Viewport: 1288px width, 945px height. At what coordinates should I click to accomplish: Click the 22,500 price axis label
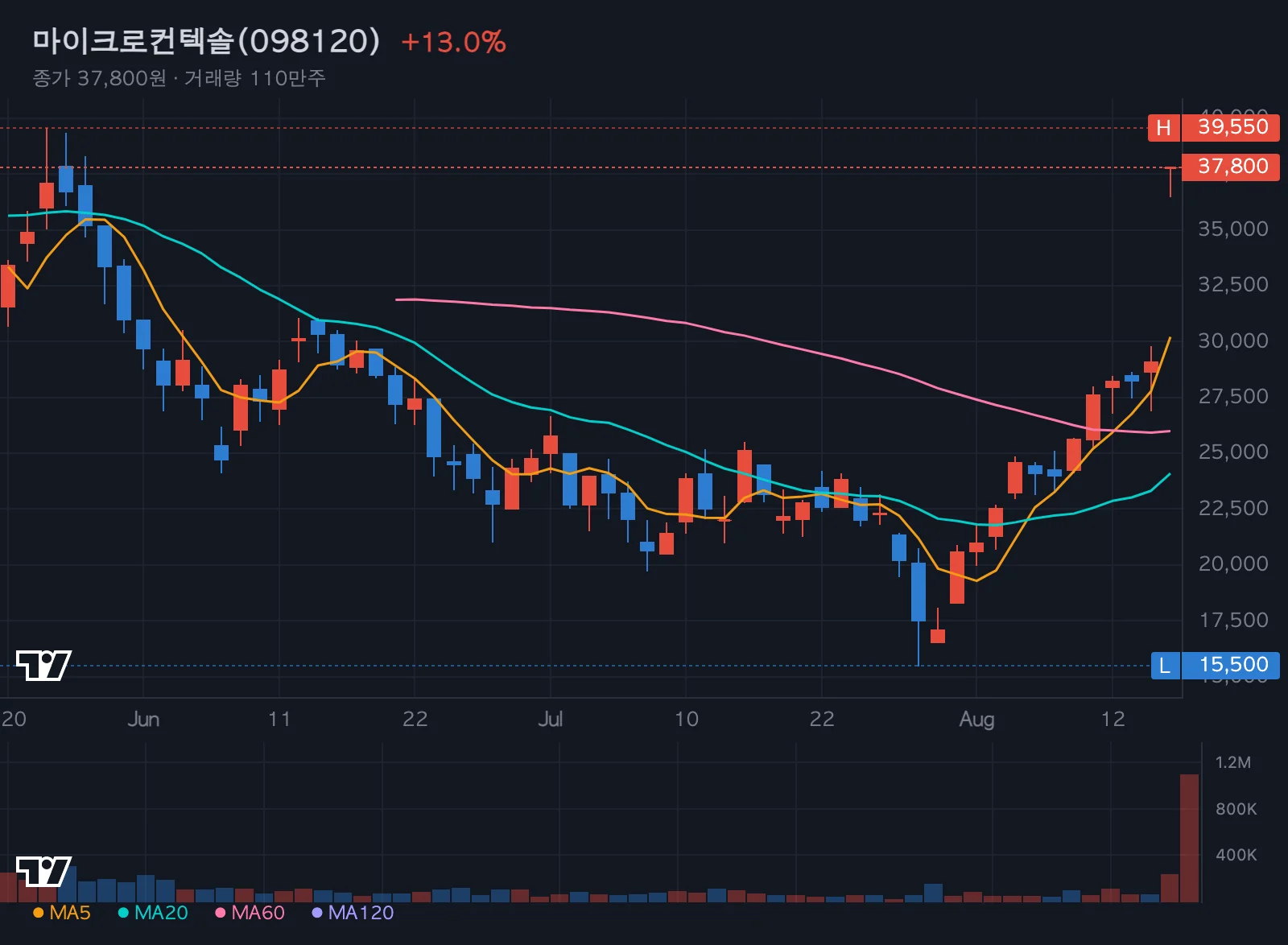coord(1233,508)
